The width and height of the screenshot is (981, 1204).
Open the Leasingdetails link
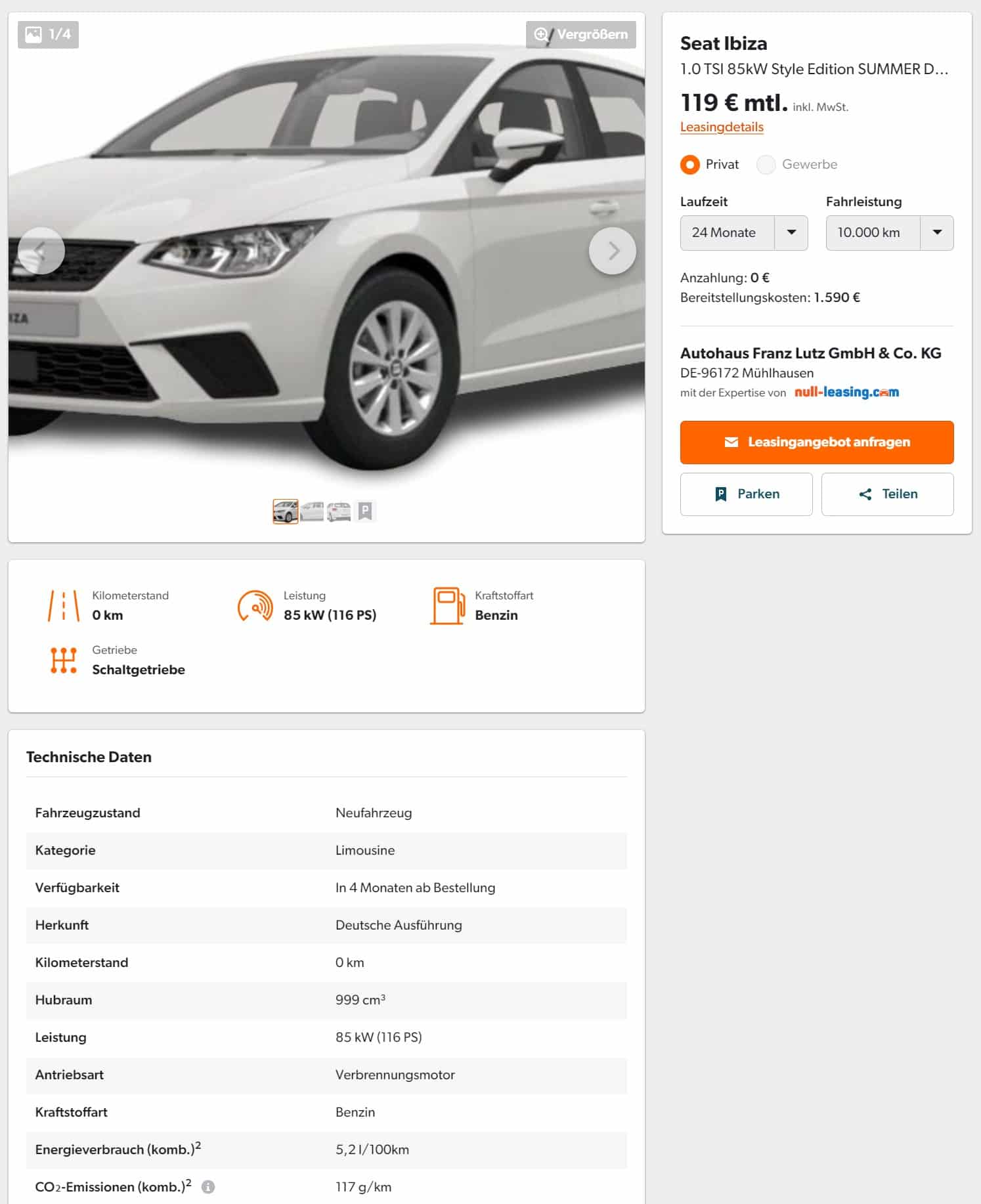click(x=722, y=127)
